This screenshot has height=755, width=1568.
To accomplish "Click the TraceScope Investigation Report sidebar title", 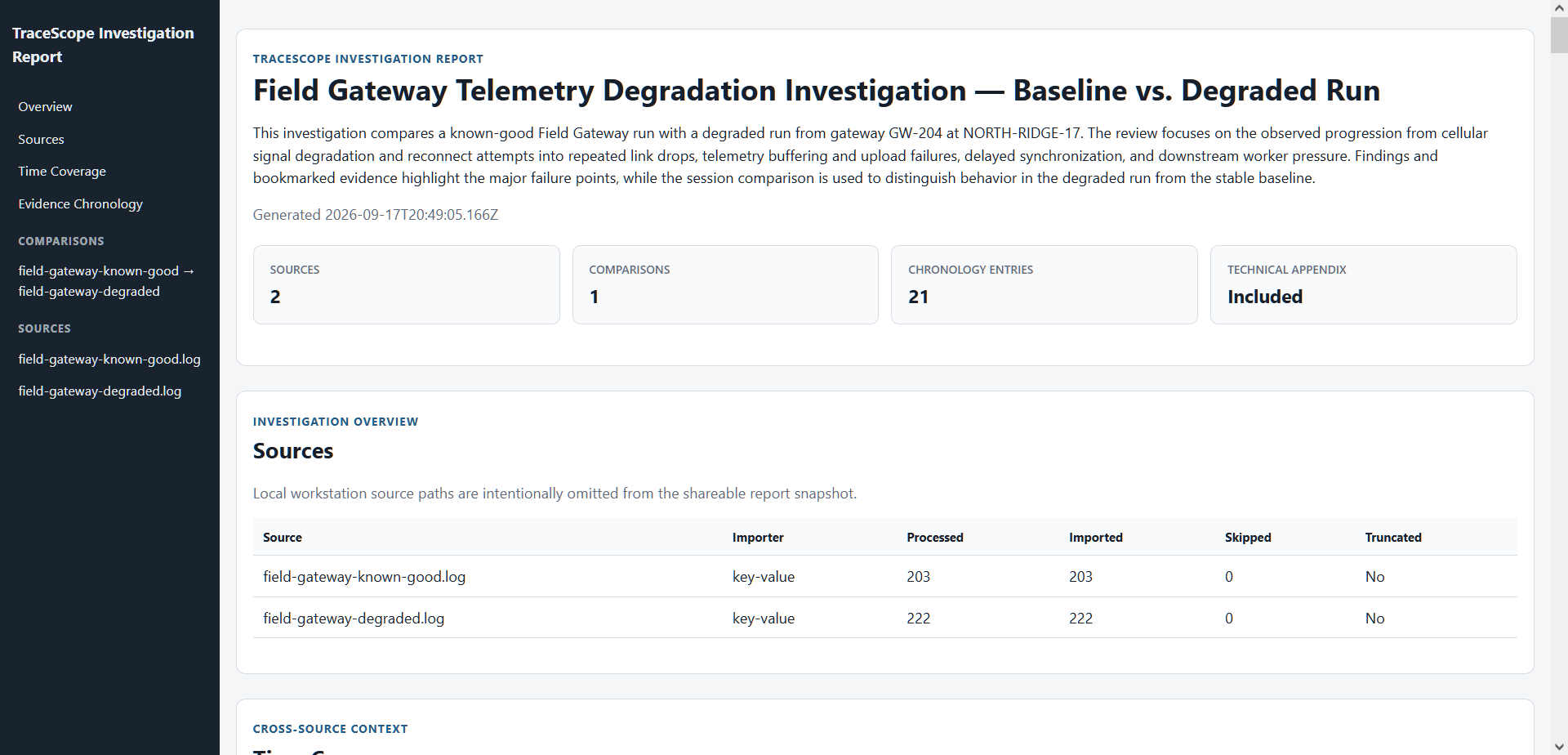I will click(x=103, y=45).
